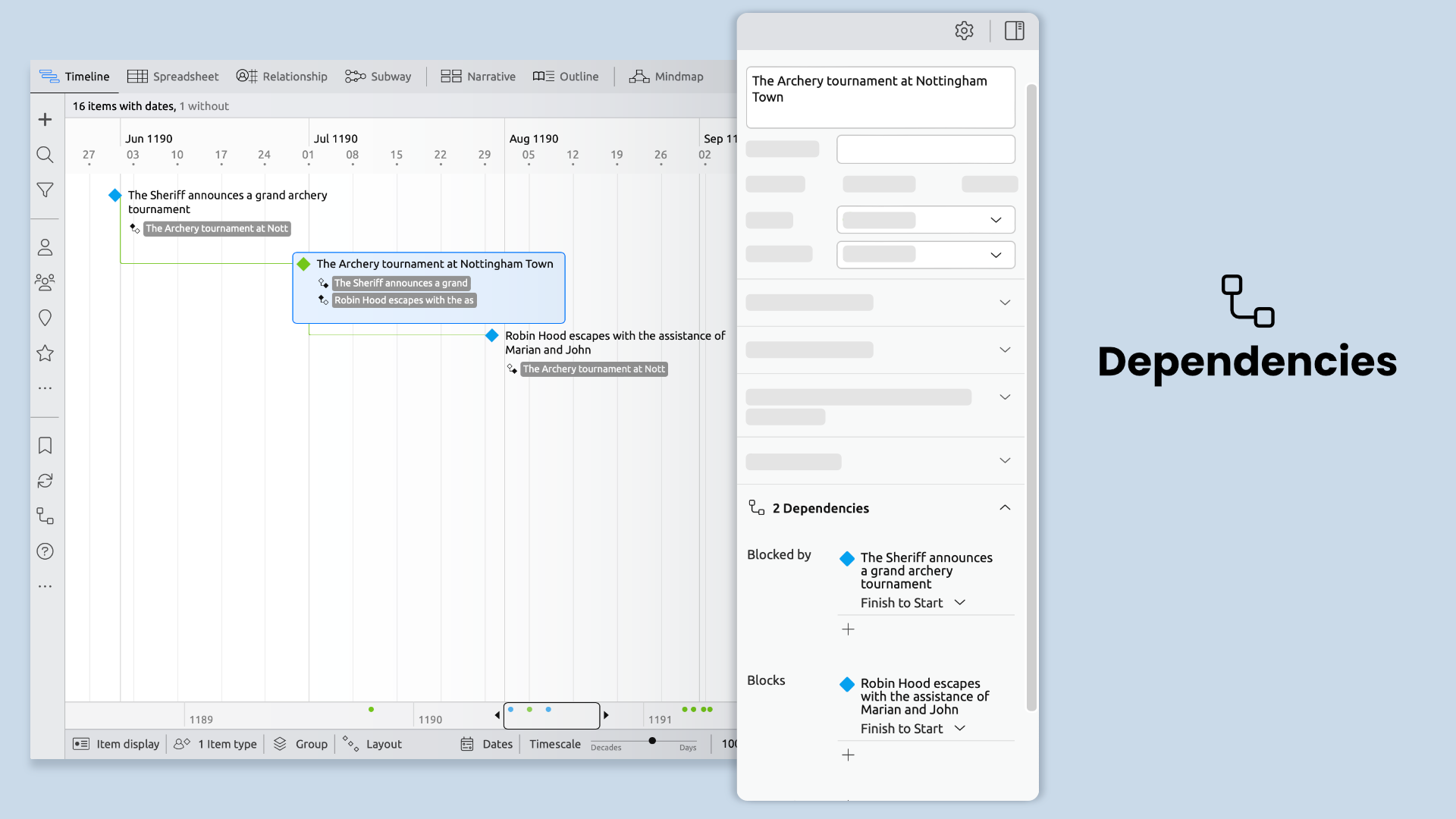This screenshot has height=819, width=1456.
Task: Expand second collapsed inspector section
Action: (1005, 350)
